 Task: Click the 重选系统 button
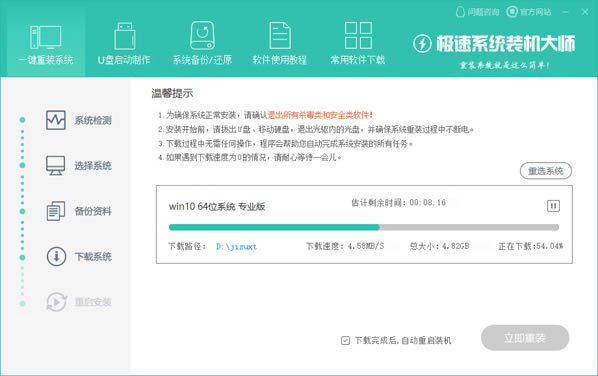[x=546, y=171]
